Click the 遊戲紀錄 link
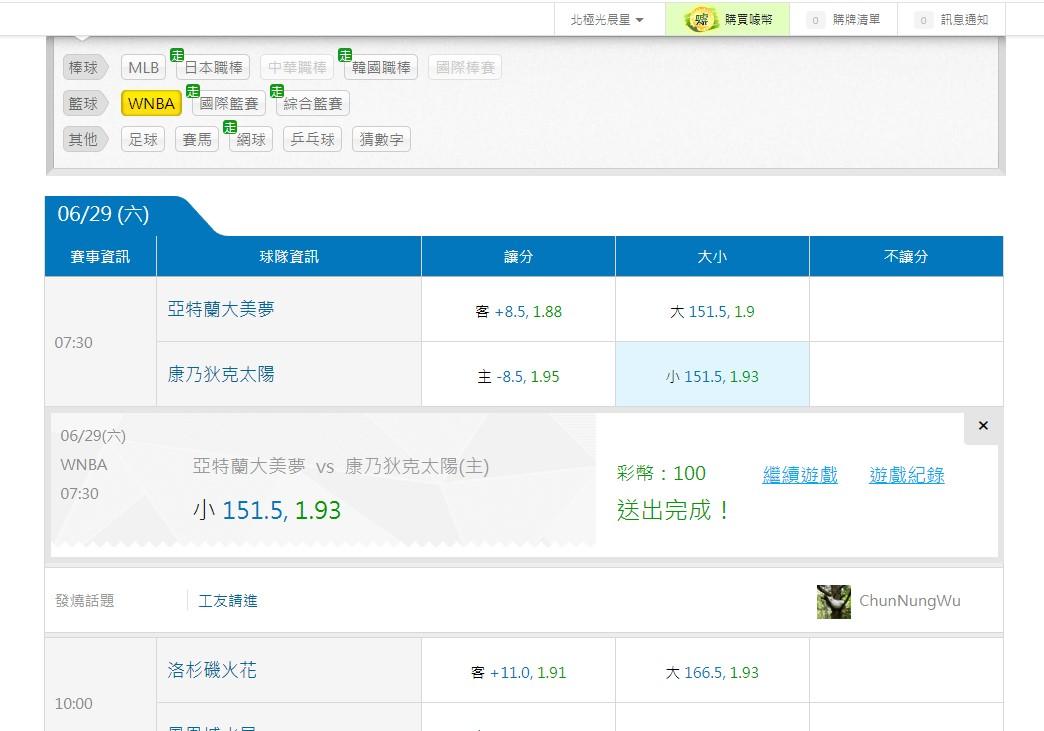Screen dimensions: 1044x731 pyautogui.click(x=907, y=475)
